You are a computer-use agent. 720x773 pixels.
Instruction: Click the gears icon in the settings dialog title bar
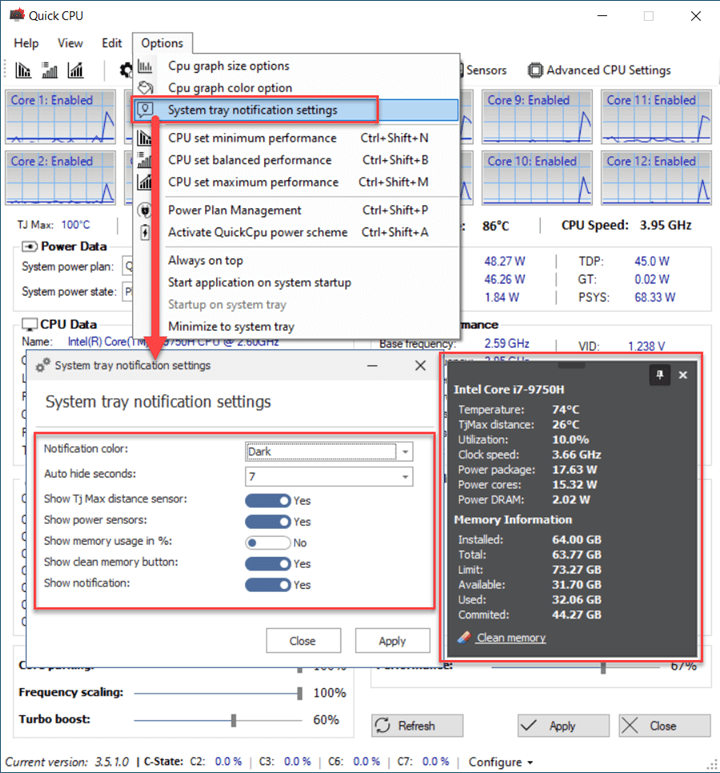(x=43, y=365)
